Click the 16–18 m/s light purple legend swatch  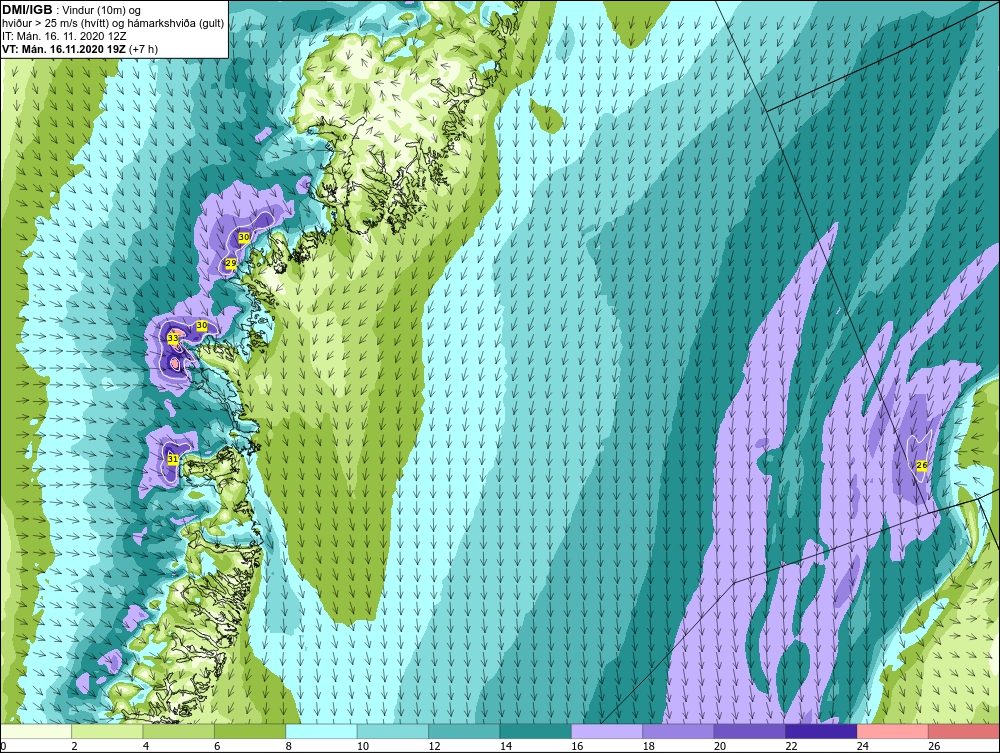pyautogui.click(x=607, y=731)
